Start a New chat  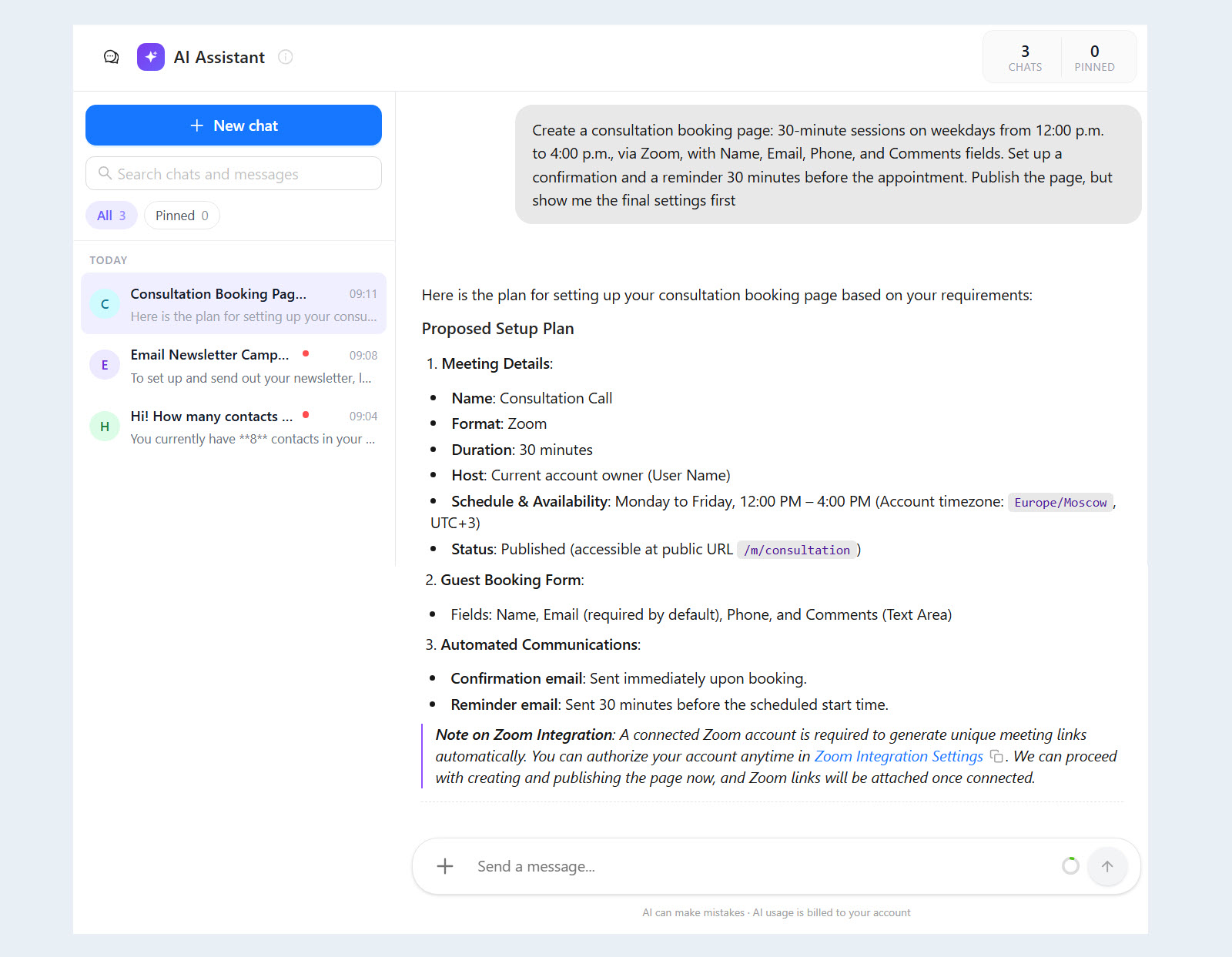coord(233,125)
